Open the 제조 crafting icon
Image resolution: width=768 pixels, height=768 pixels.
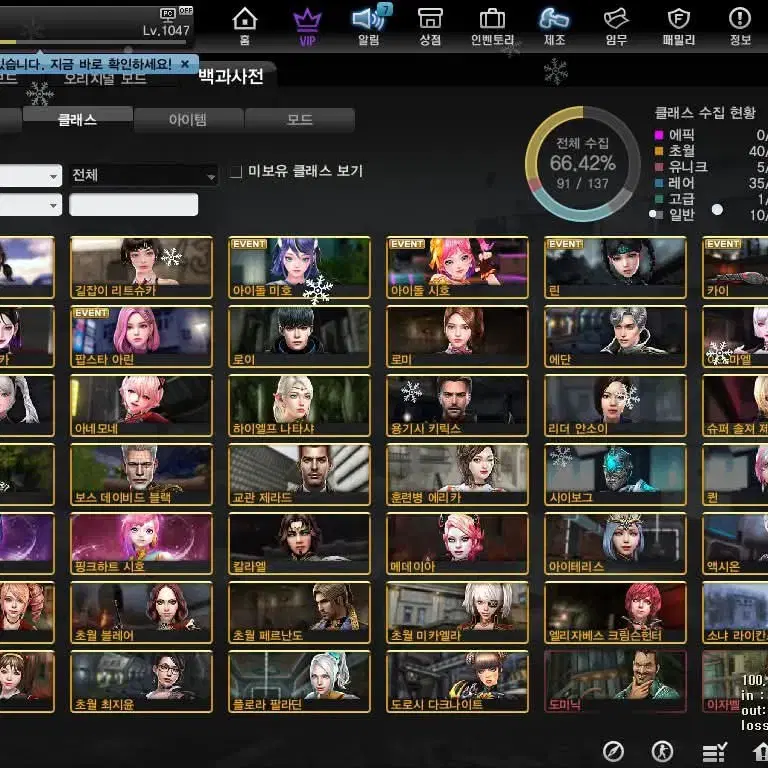tap(554, 26)
